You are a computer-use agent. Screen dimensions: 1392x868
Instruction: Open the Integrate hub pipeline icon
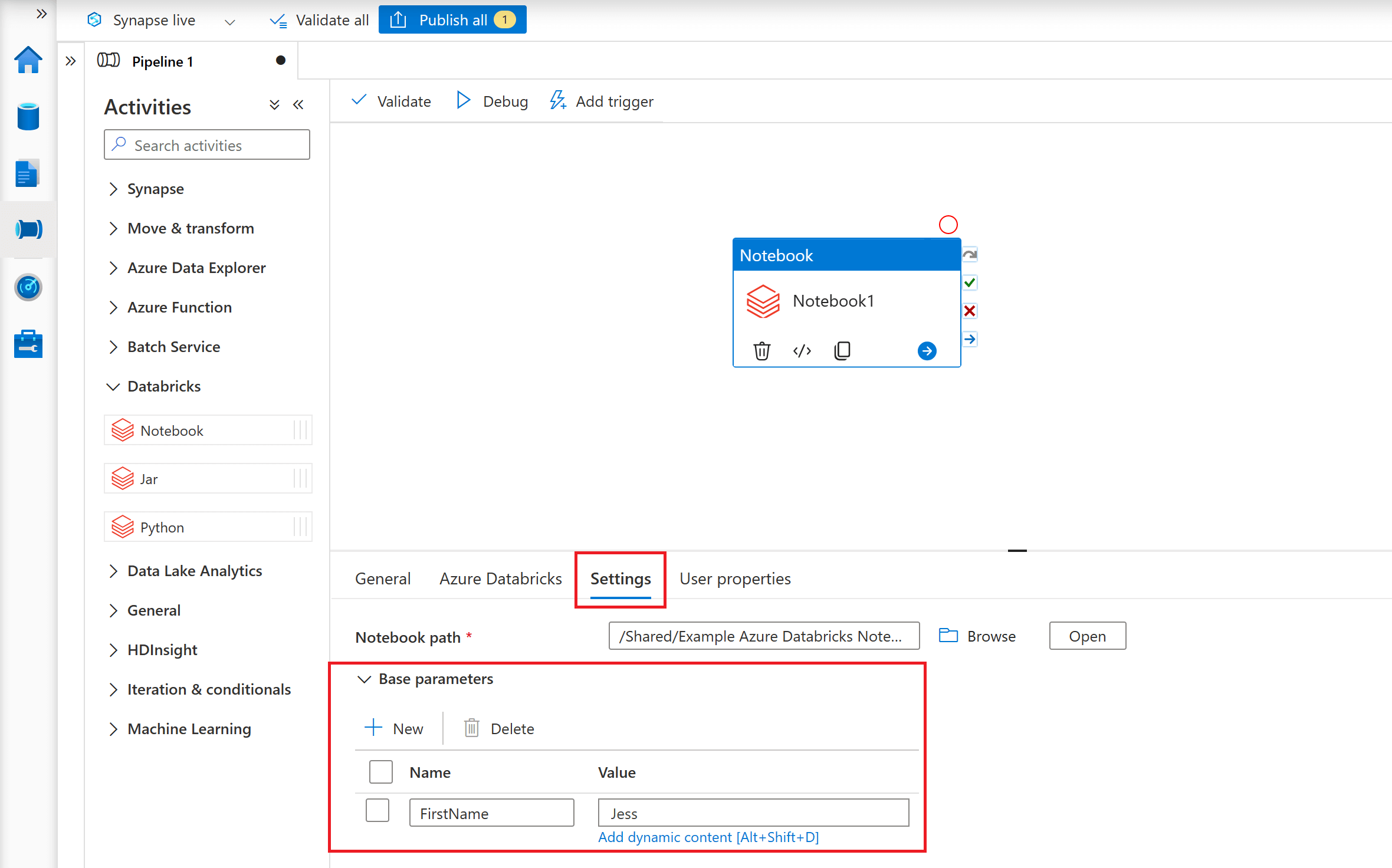coord(28,229)
